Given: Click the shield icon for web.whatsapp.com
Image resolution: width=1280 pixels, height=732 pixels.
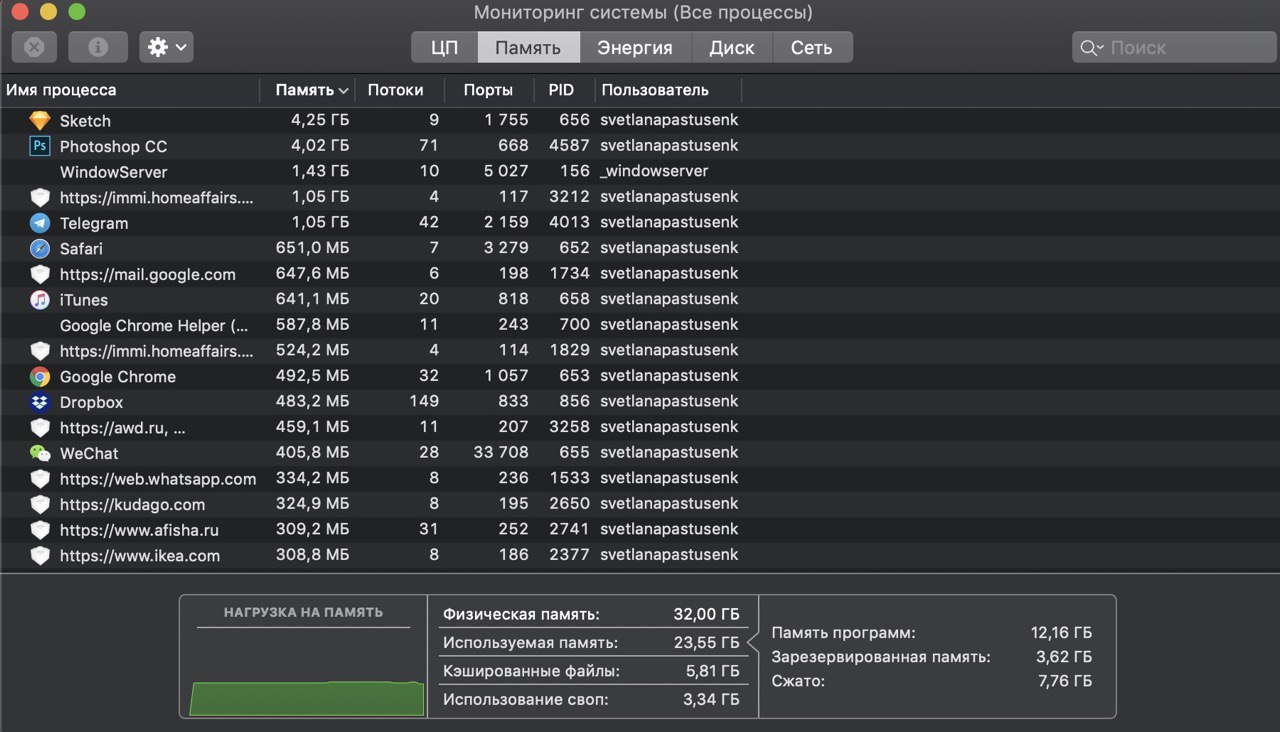Looking at the screenshot, I should click(x=40, y=479).
